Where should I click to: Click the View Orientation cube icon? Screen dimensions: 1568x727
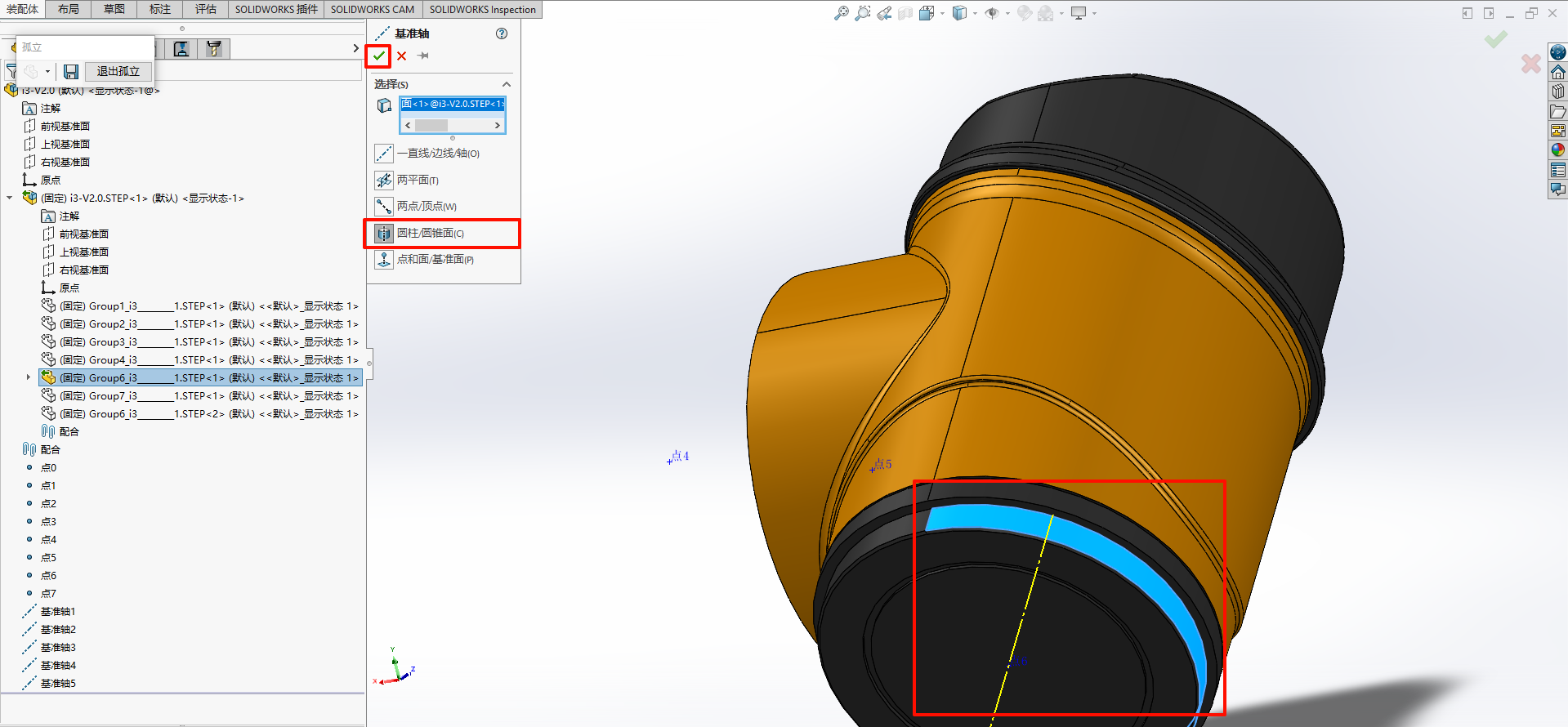[926, 13]
